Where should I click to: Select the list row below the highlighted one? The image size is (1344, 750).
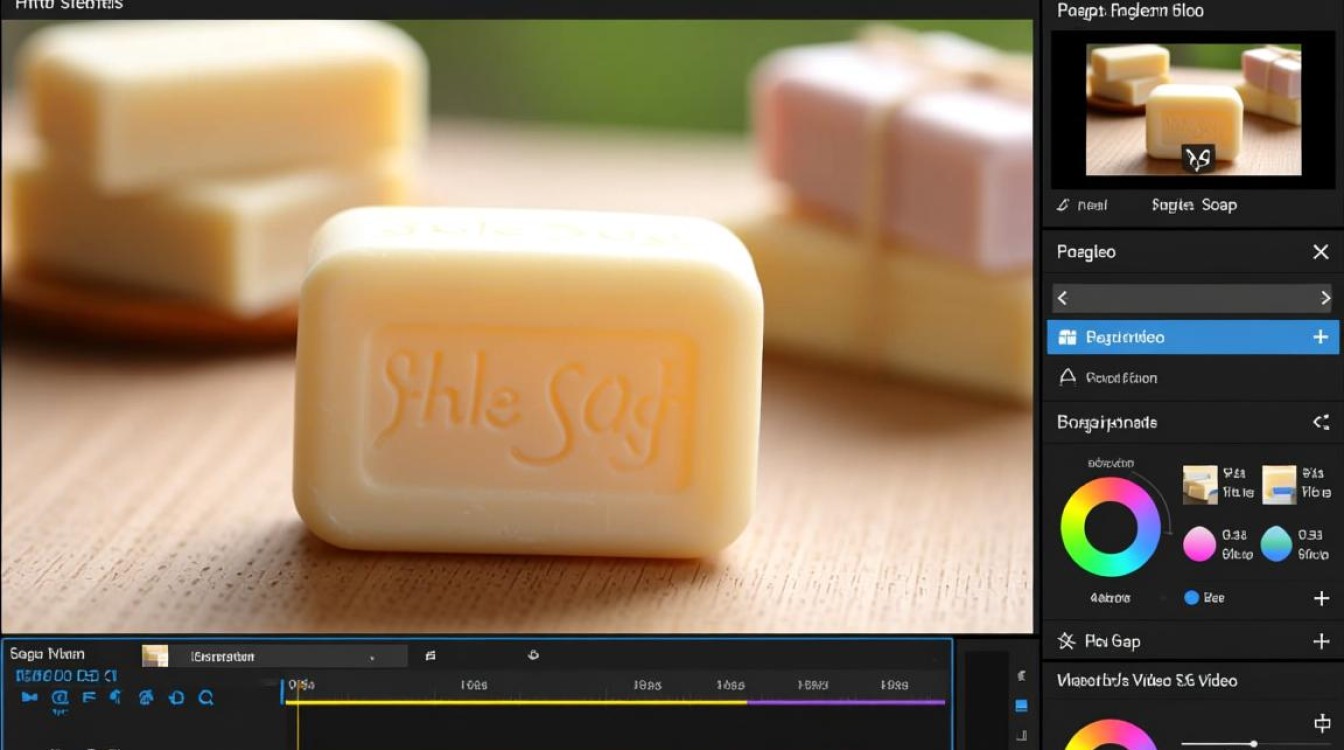(x=1193, y=378)
